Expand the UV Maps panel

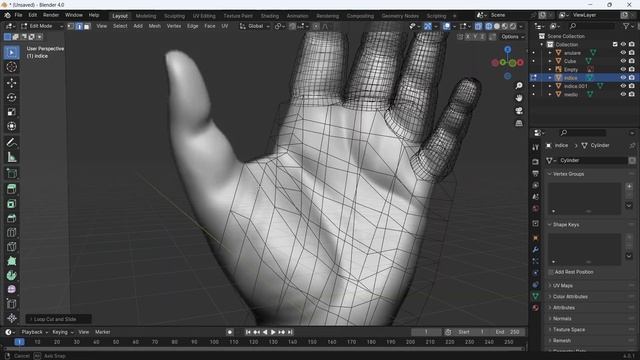pos(591,286)
